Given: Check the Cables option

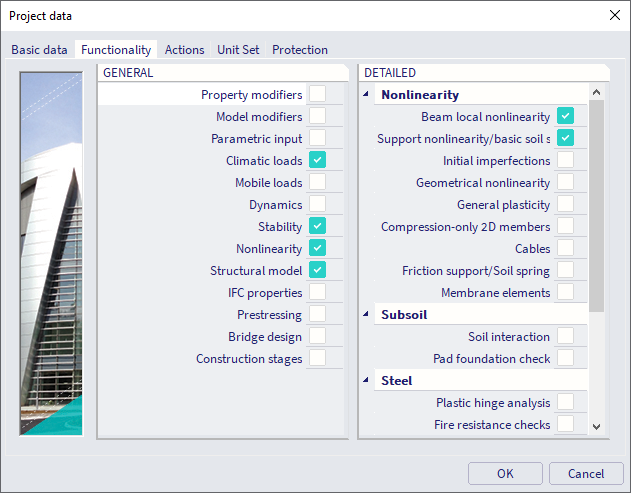Looking at the screenshot, I should pos(565,249).
